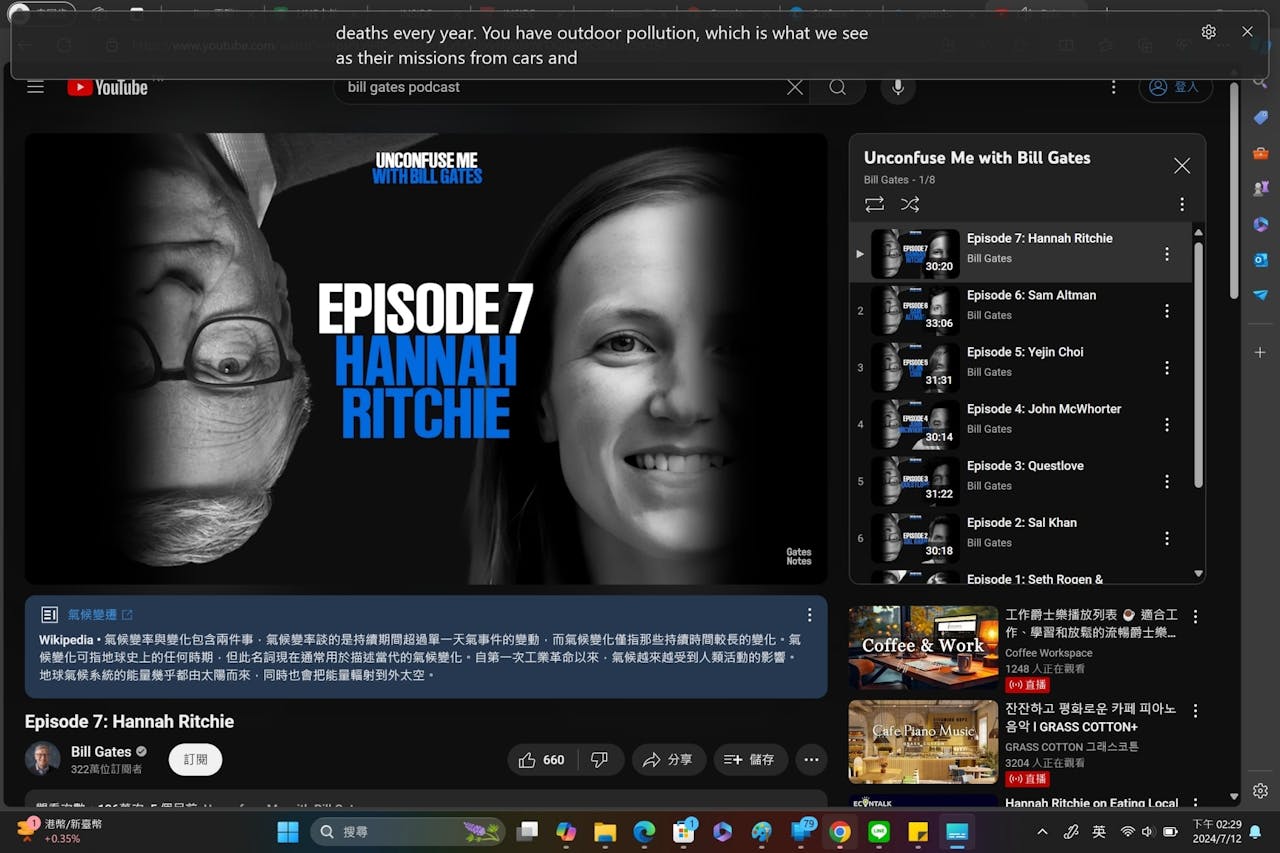1280x853 pixels.
Task: Open live caption settings gear
Action: pyautogui.click(x=1209, y=32)
